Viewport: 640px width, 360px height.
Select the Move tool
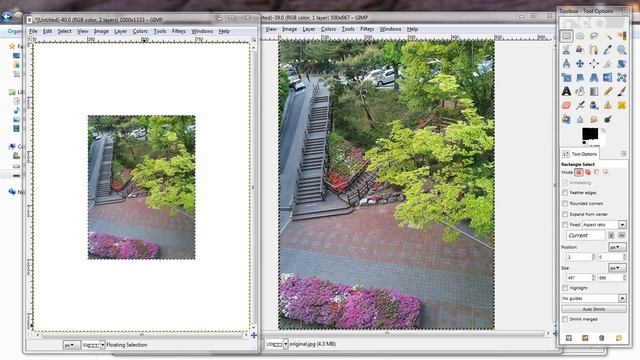(580, 64)
